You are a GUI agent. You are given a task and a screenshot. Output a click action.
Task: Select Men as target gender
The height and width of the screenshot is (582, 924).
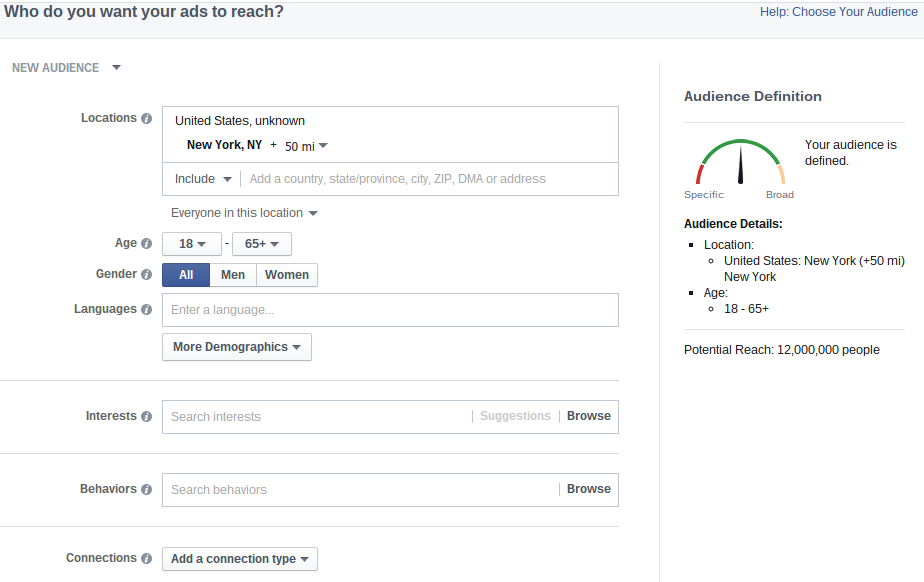(233, 275)
